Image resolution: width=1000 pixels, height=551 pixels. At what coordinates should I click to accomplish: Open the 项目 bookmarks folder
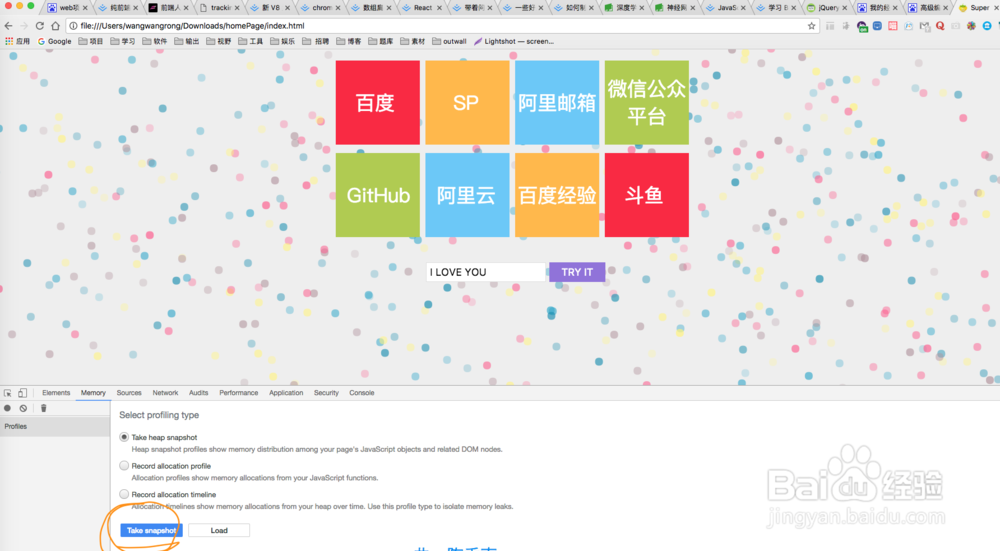(x=91, y=42)
